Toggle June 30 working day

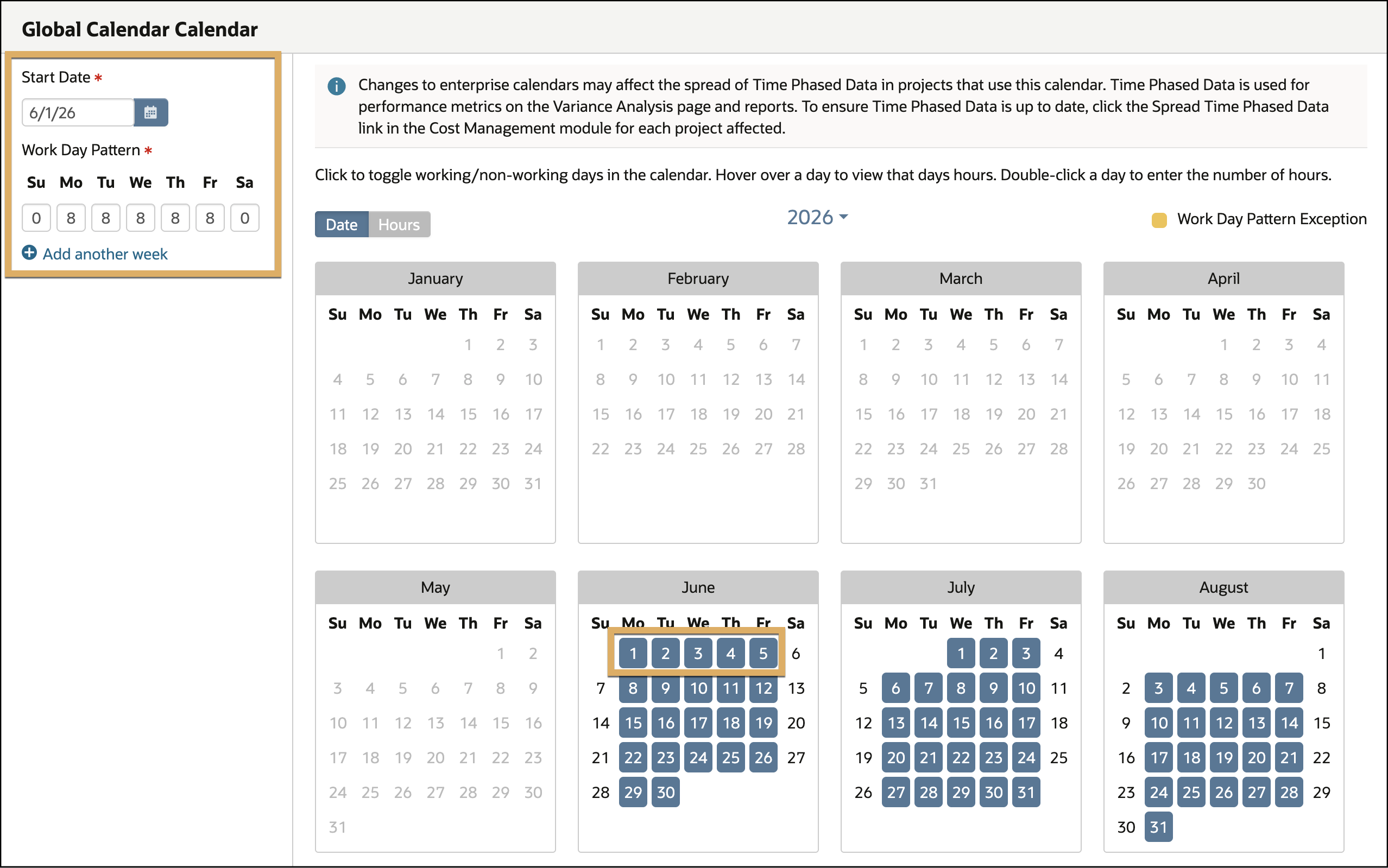(x=666, y=792)
